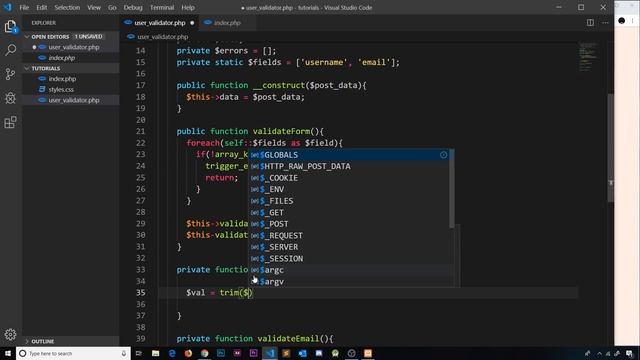The height and width of the screenshot is (360, 640).
Task: Open File Explorer from taskbar
Action: coord(156,353)
